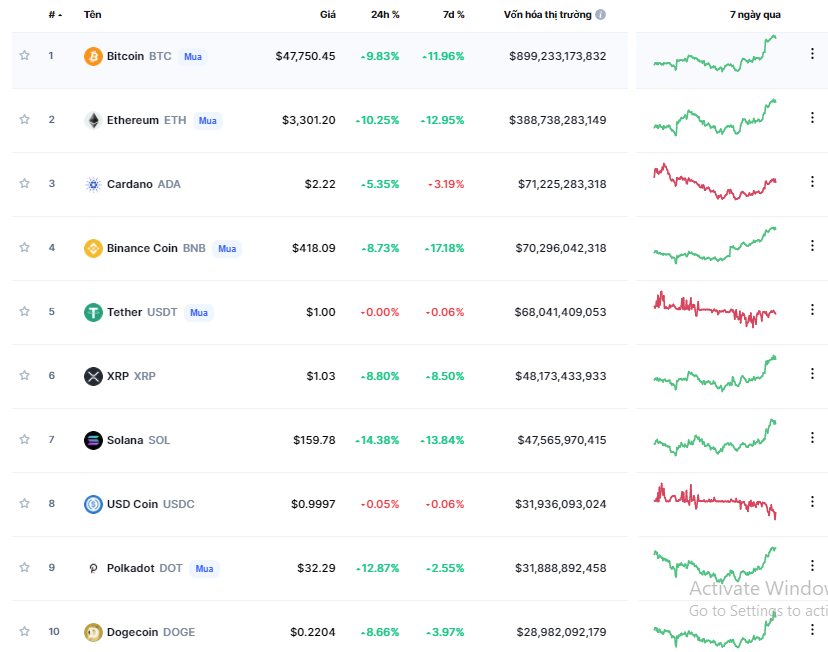This screenshot has width=828, height=652.
Task: Open the more options menu for Cardano
Action: click(x=812, y=182)
